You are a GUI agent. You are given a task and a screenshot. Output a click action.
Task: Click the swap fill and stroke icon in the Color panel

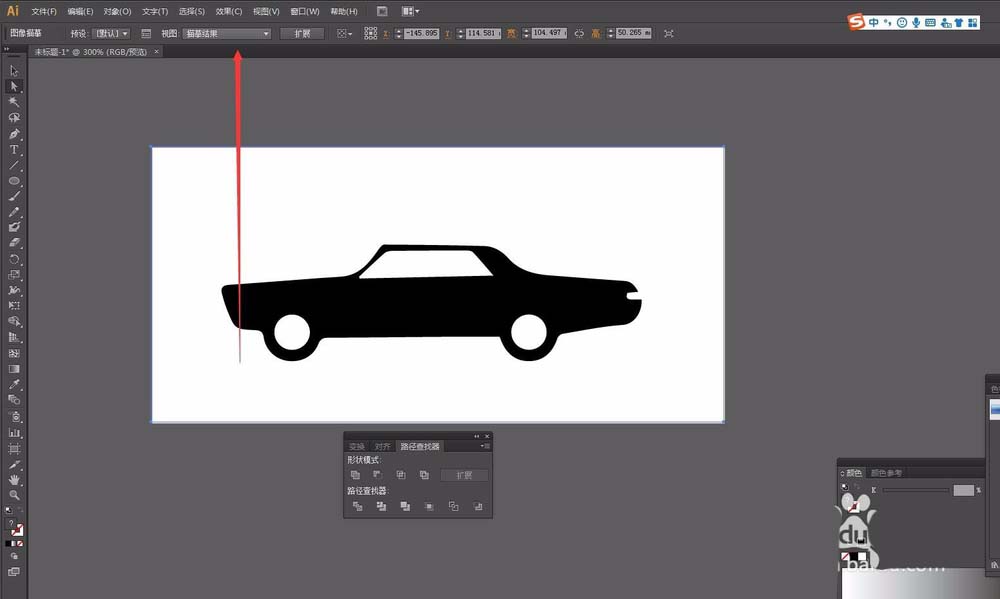[857, 487]
